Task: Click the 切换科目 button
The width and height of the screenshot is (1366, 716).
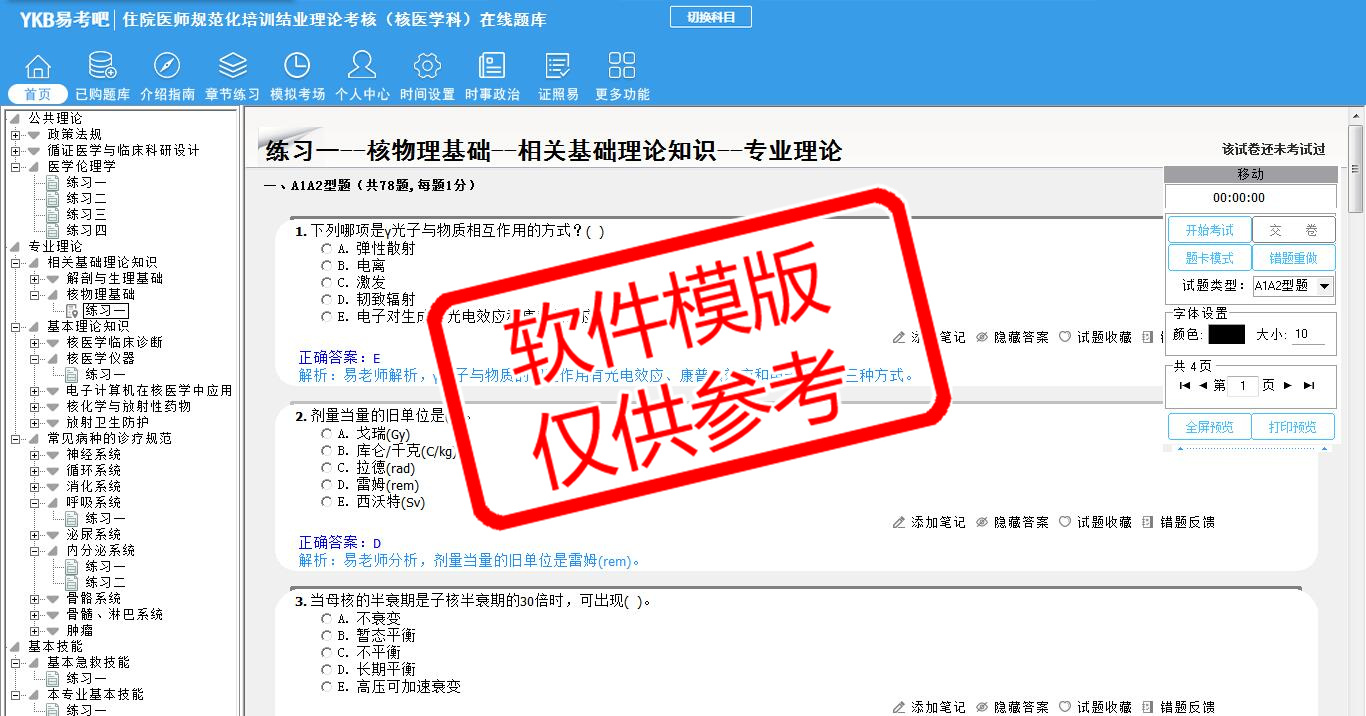Action: coord(710,17)
